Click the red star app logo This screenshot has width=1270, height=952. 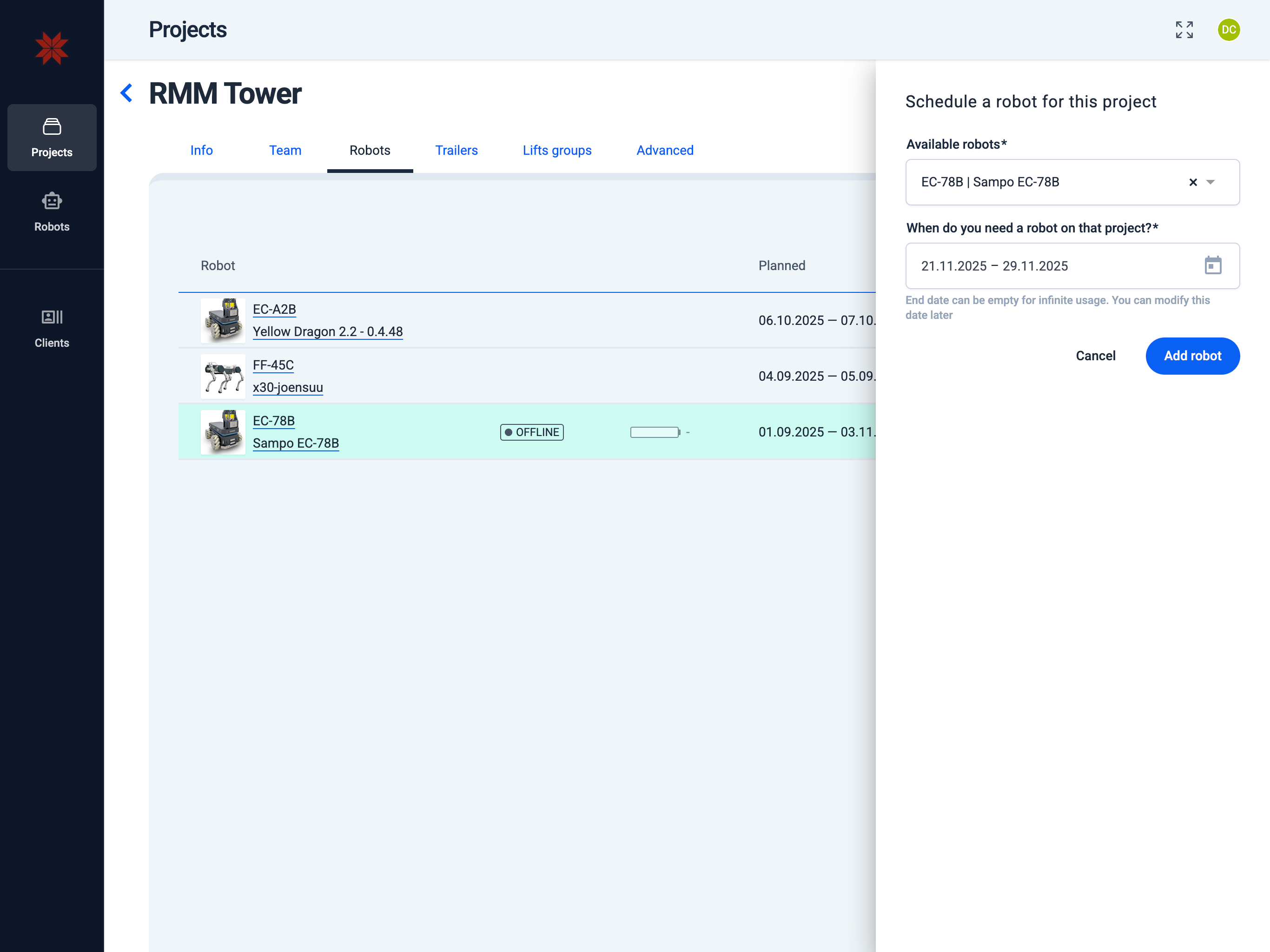(x=52, y=48)
